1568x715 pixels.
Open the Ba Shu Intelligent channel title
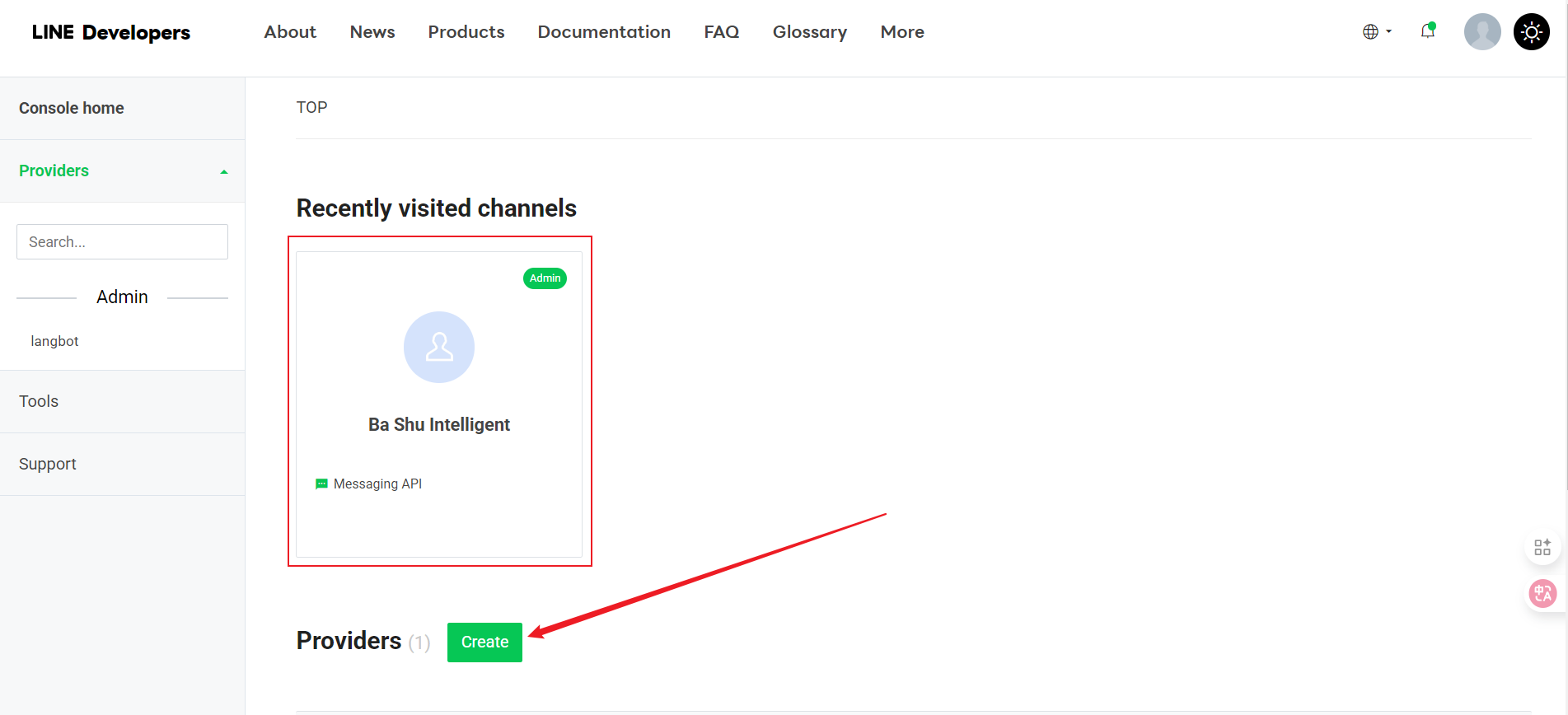tap(439, 425)
